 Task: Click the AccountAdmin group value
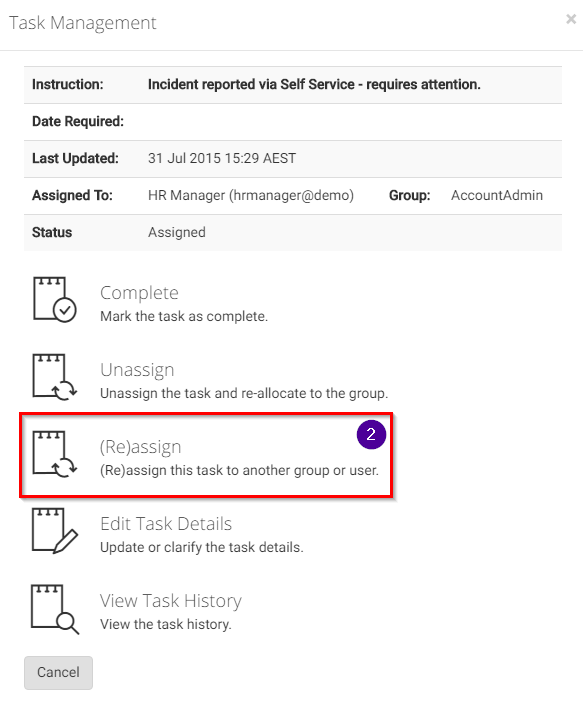pos(497,195)
